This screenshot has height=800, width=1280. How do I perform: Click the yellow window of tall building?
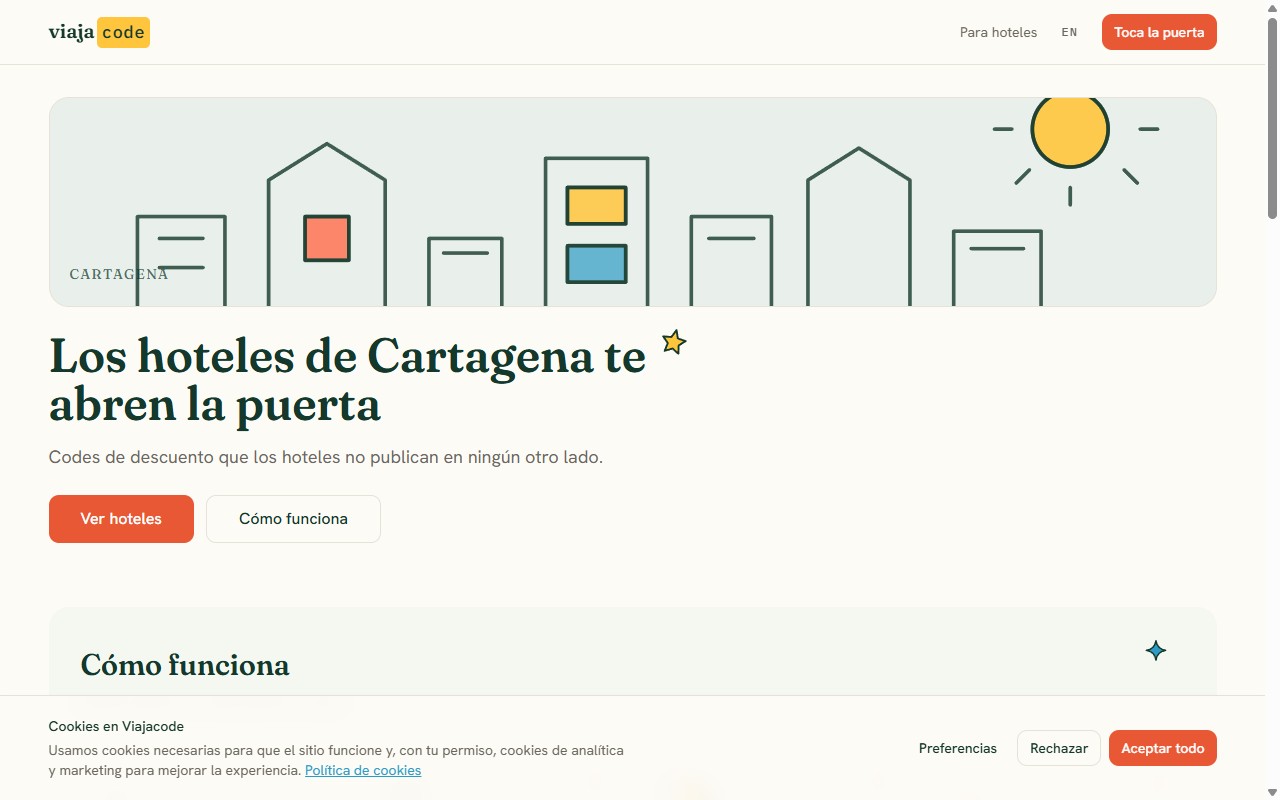pyautogui.click(x=597, y=205)
